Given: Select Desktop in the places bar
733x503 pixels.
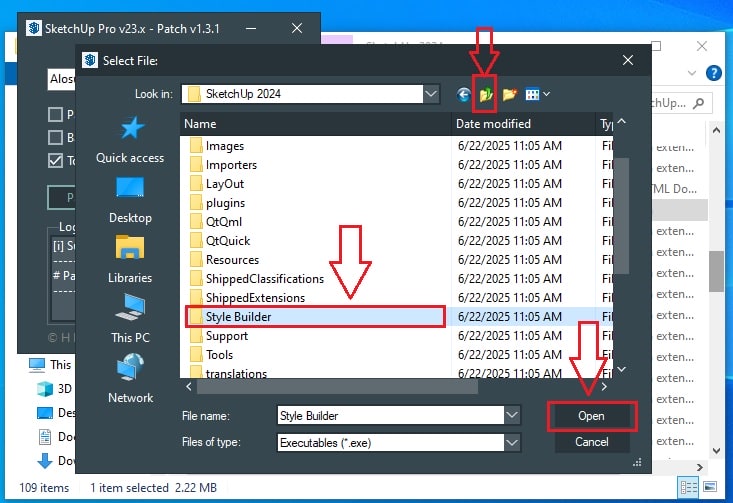Looking at the screenshot, I should pos(130,200).
